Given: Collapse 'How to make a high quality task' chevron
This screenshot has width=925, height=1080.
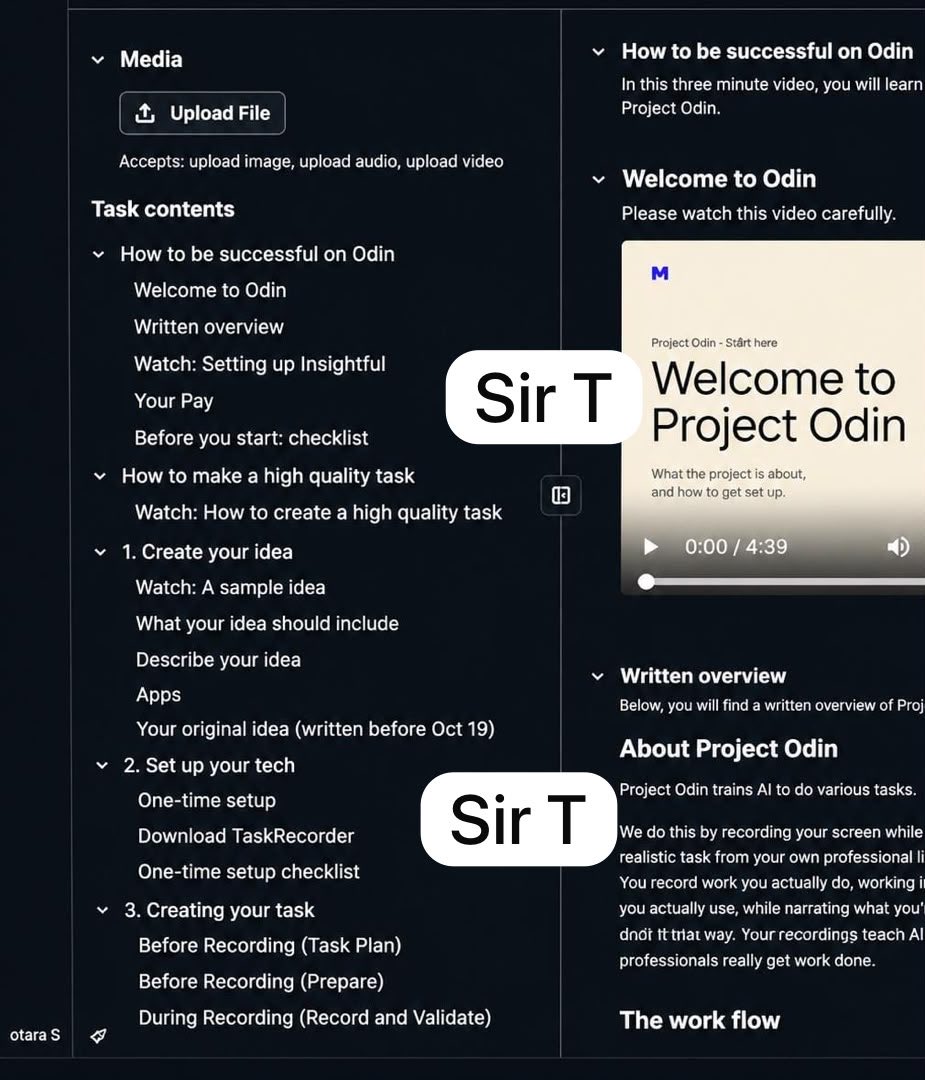Looking at the screenshot, I should coord(100,476).
